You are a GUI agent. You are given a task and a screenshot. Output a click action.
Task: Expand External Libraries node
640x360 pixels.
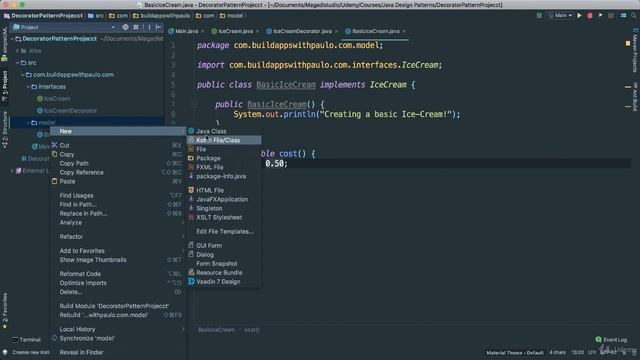tap(12, 171)
